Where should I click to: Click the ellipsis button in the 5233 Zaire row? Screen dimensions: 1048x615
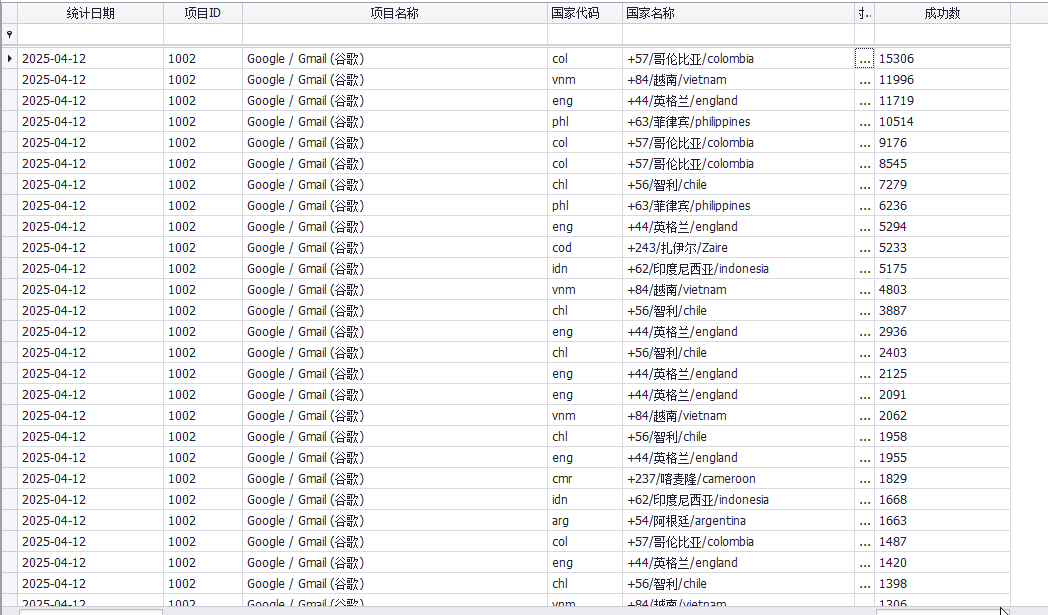pos(864,248)
